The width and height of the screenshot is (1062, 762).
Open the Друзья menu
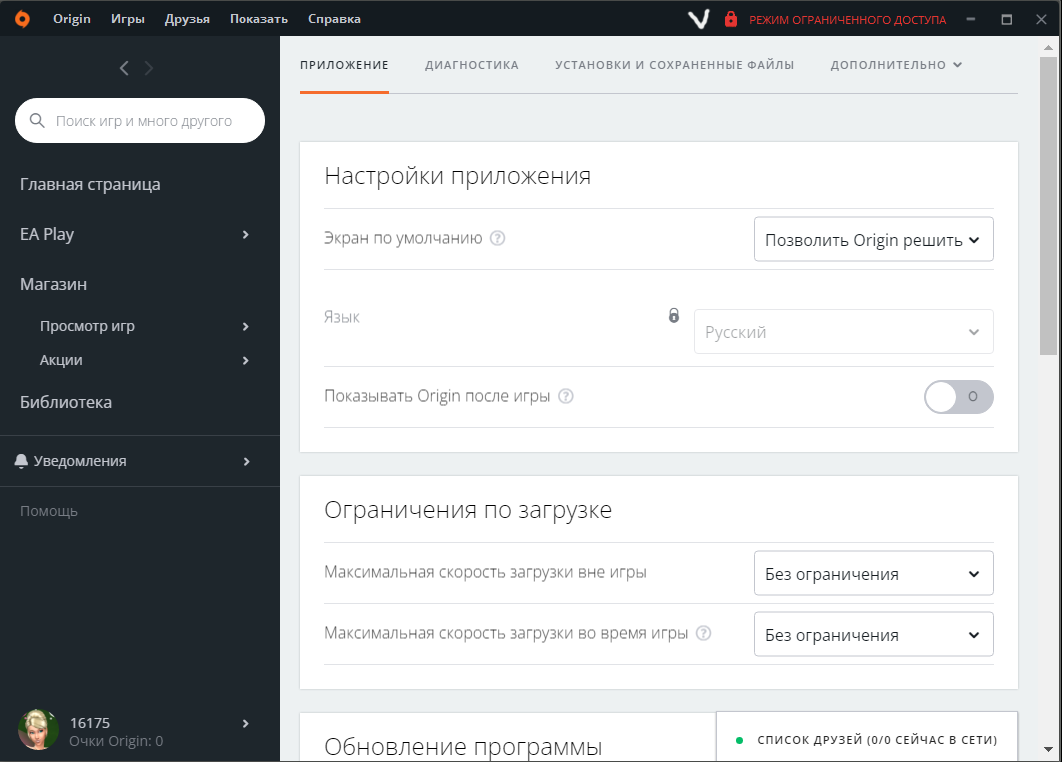pyautogui.click(x=187, y=19)
